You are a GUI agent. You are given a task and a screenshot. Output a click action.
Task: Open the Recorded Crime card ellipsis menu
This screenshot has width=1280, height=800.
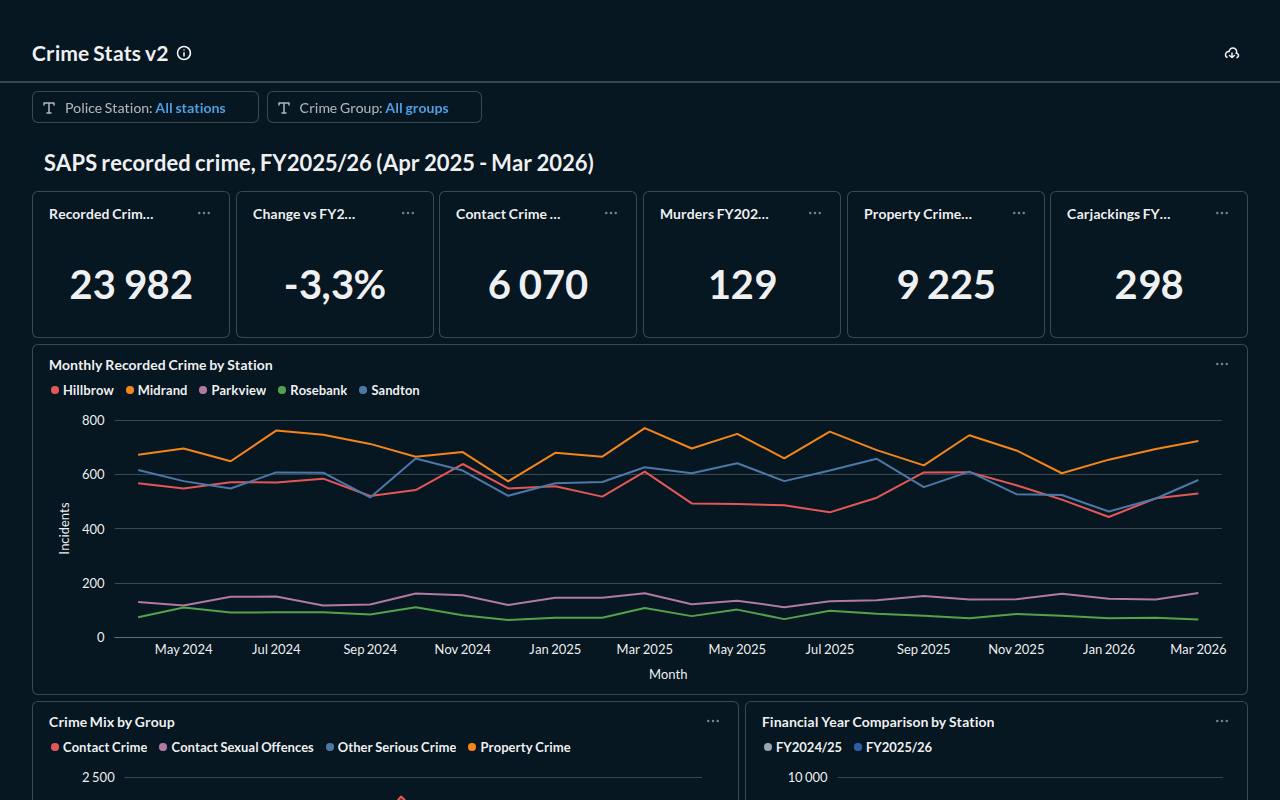(x=204, y=213)
